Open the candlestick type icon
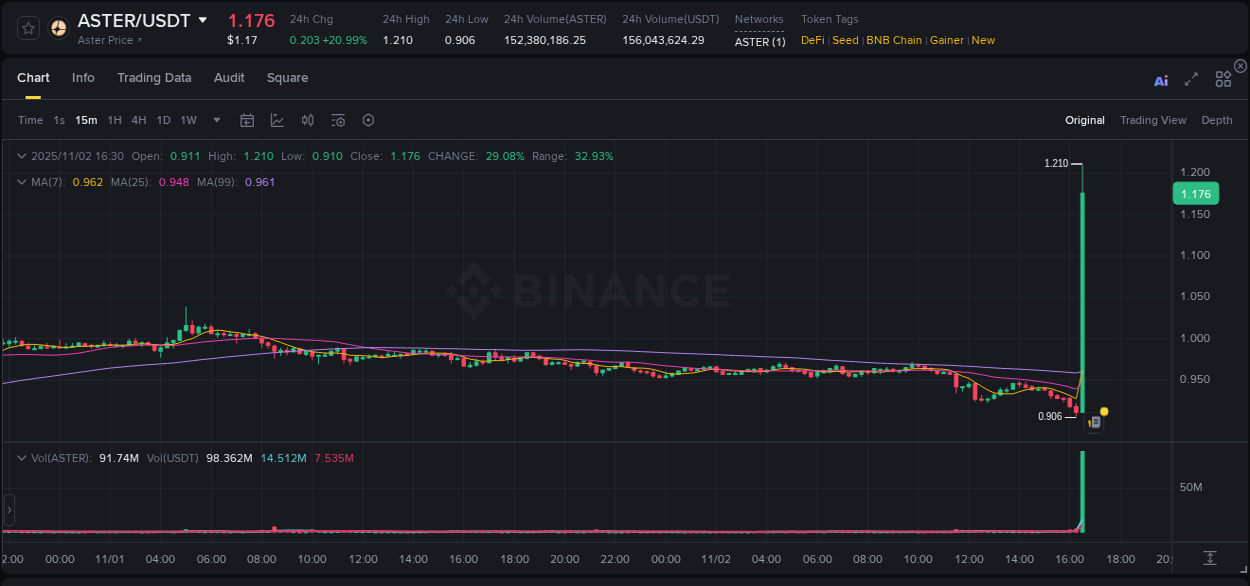The image size is (1250, 586). coord(307,120)
